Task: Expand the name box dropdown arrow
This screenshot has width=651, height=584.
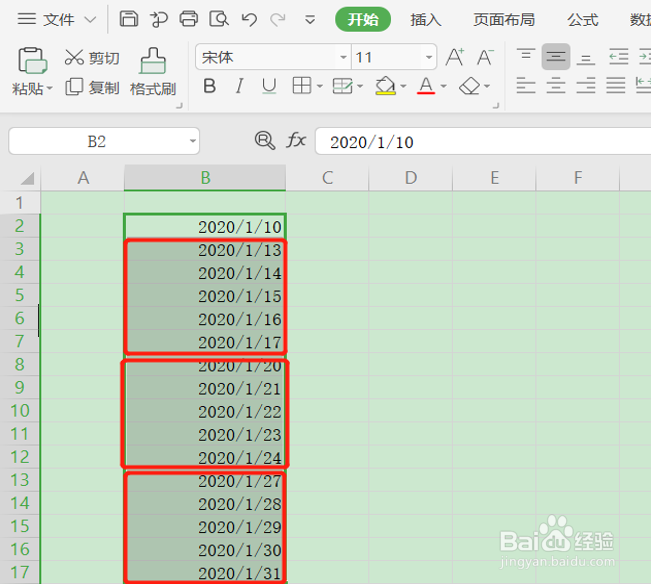Action: [193, 141]
